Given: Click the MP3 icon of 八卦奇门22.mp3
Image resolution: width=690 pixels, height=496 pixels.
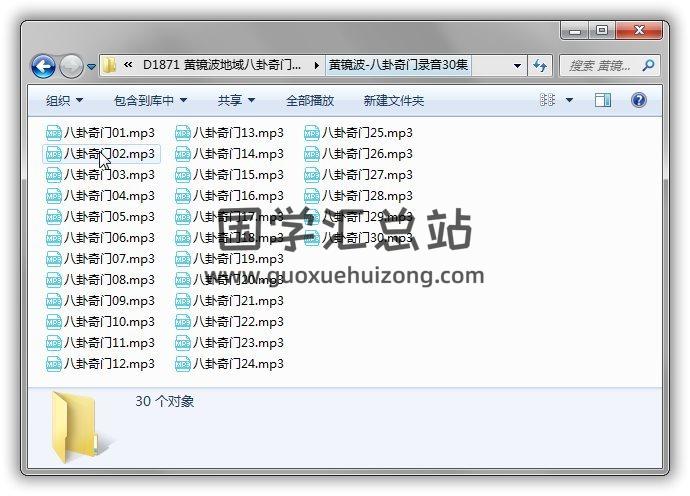Looking at the screenshot, I should coord(183,321).
